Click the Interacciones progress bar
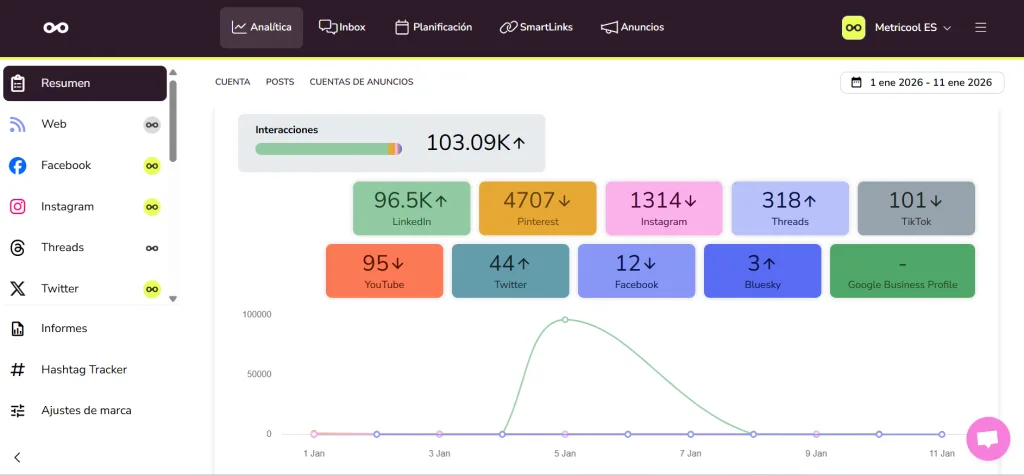Viewport: 1024px width, 475px height. [328, 149]
